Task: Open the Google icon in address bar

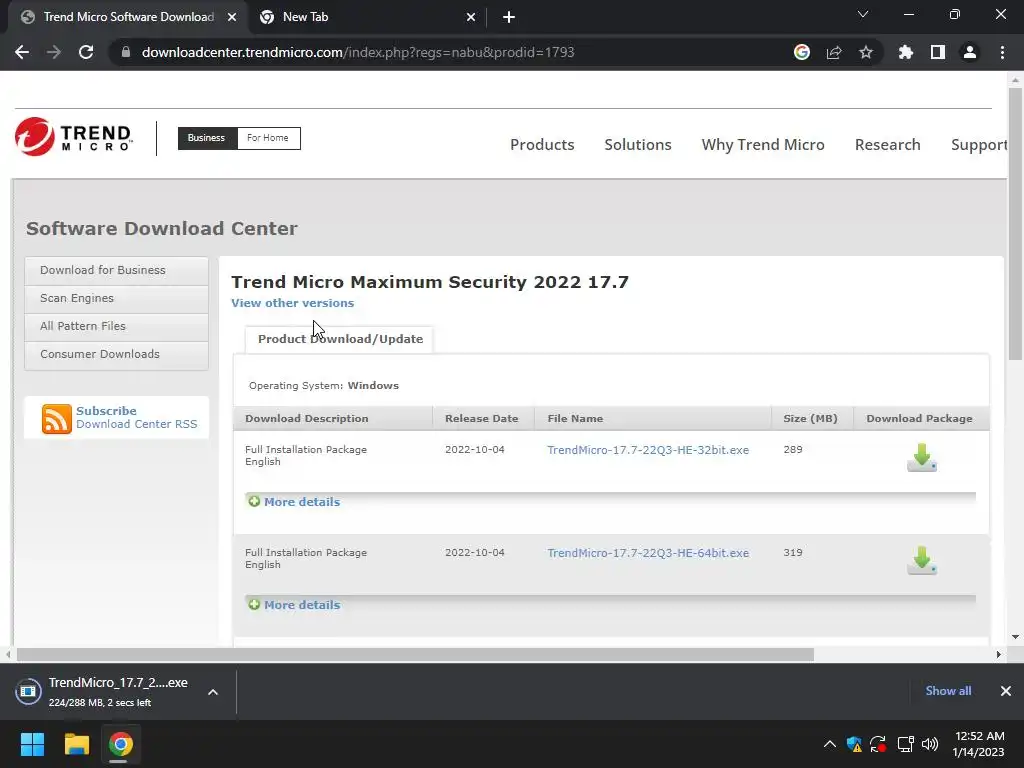Action: [x=801, y=52]
